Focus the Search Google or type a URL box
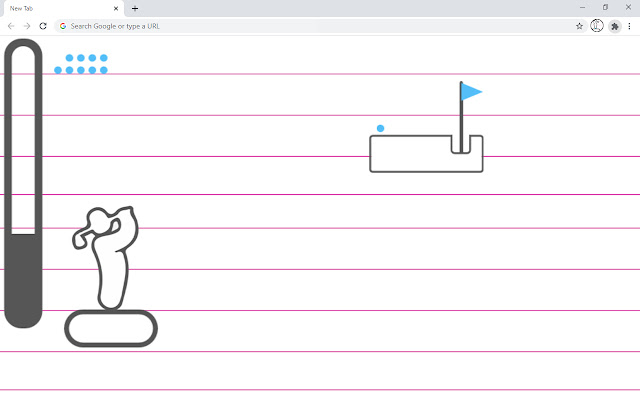The height and width of the screenshot is (400, 640). [300, 26]
